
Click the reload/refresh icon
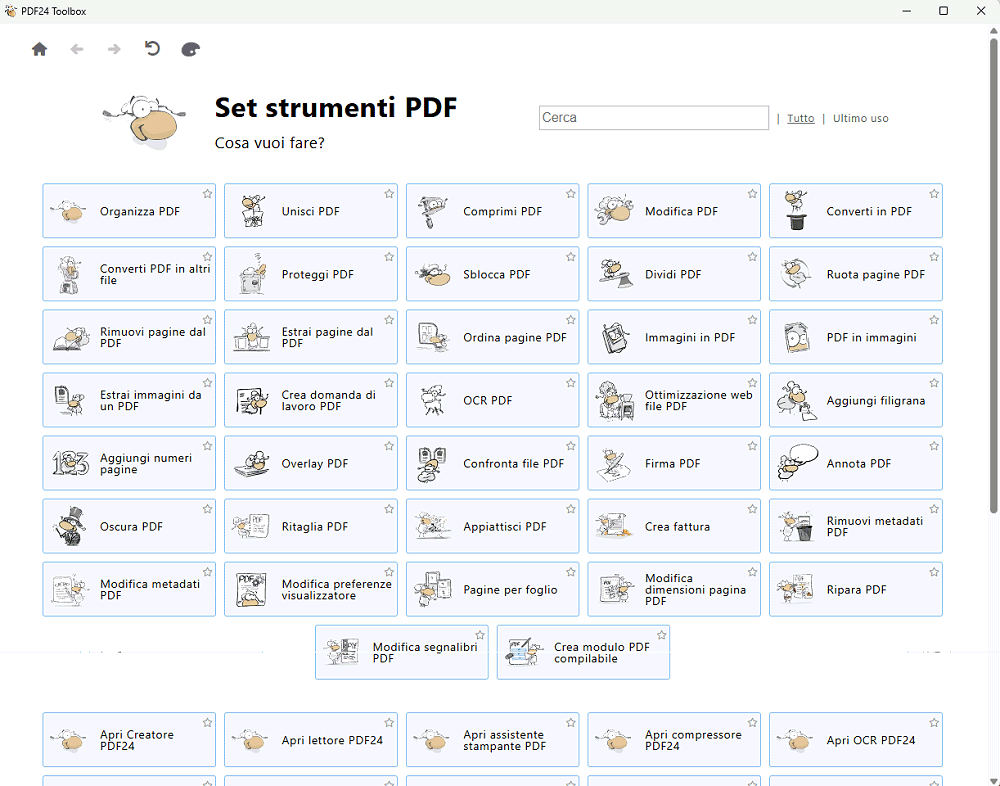tap(152, 48)
